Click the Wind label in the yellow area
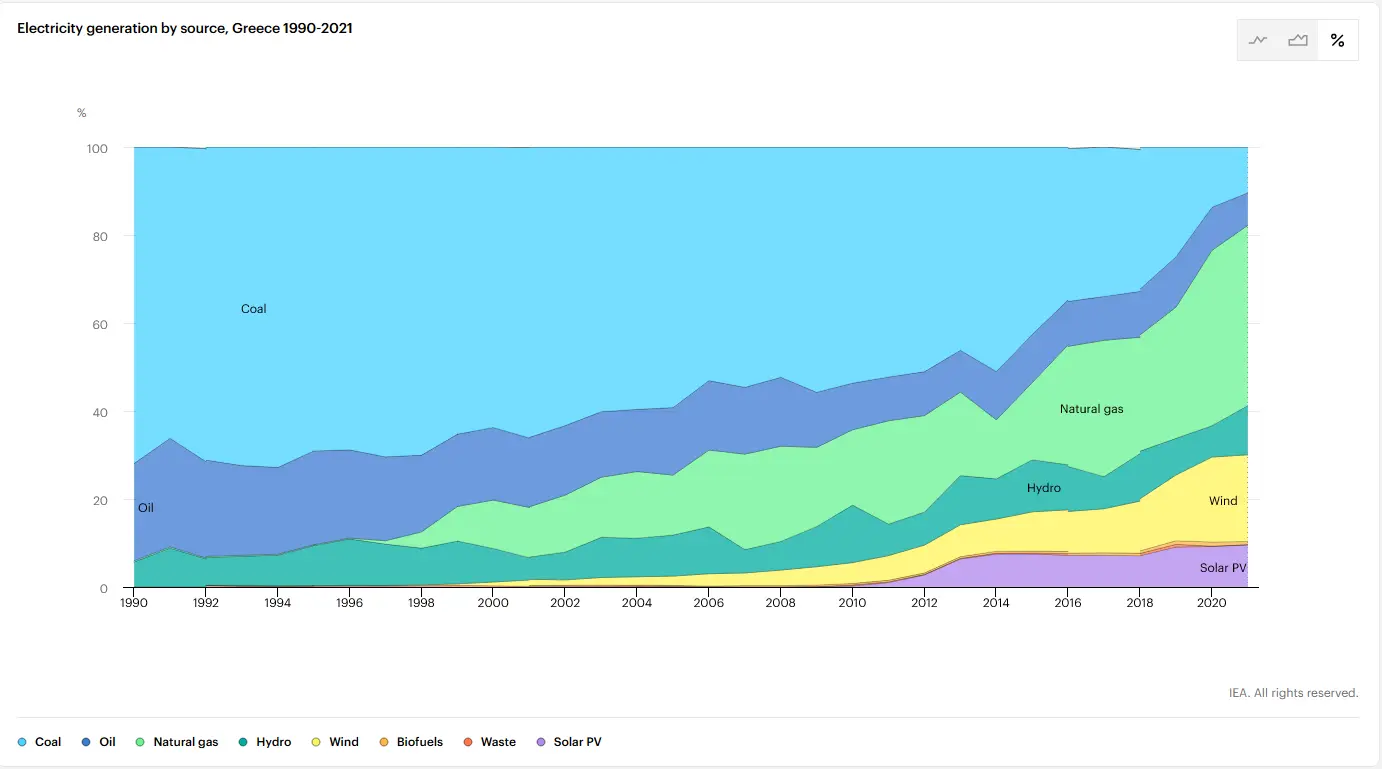This screenshot has width=1382, height=769. point(1222,501)
